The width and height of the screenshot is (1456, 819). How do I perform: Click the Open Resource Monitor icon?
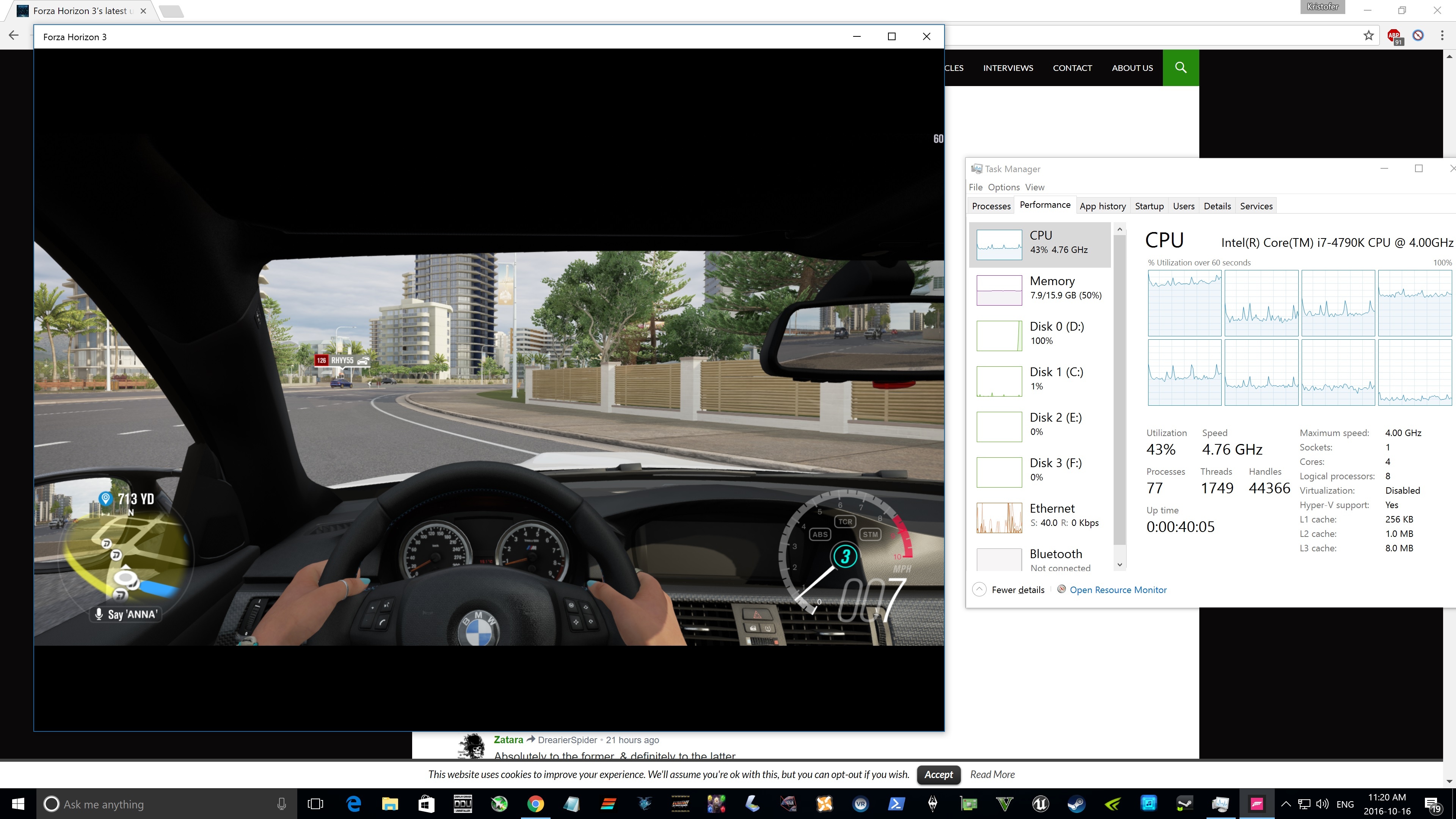1062,590
